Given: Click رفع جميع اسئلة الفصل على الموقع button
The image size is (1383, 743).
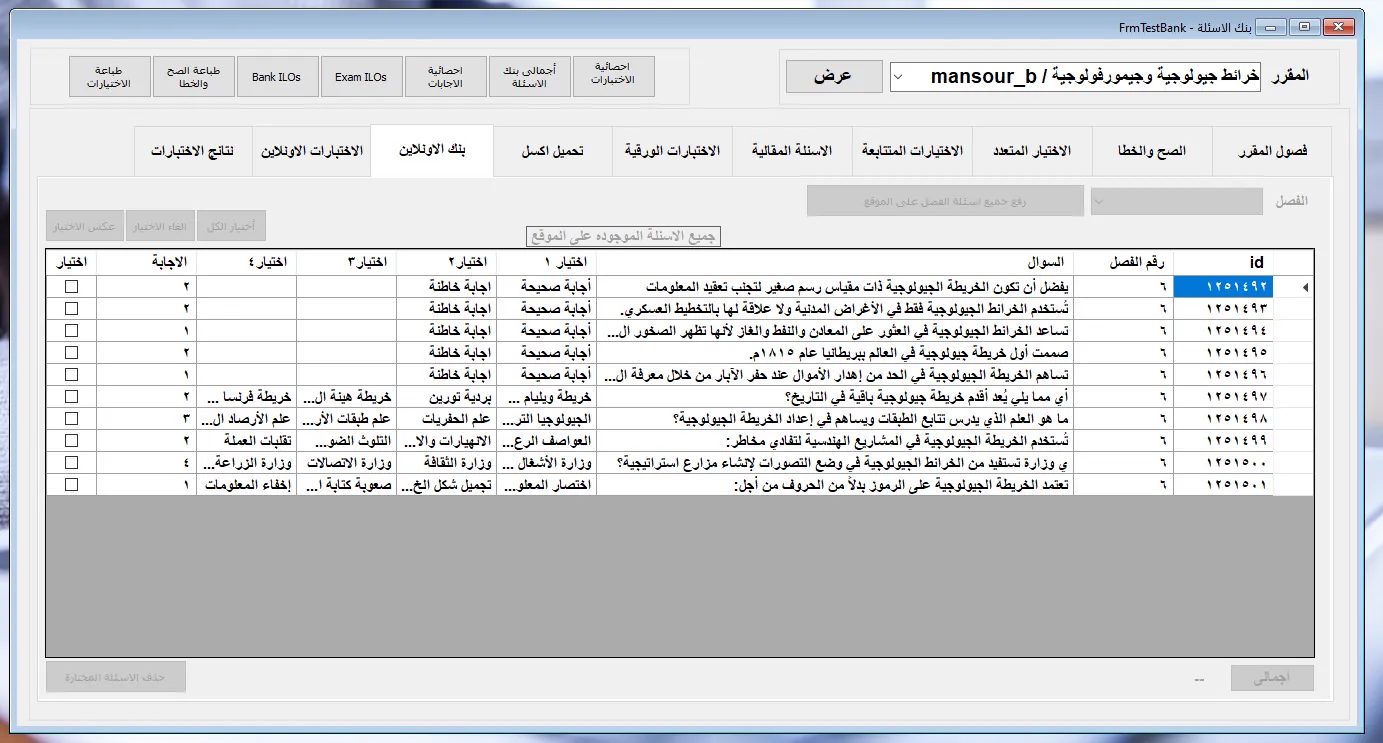Looking at the screenshot, I should pyautogui.click(x=946, y=201).
